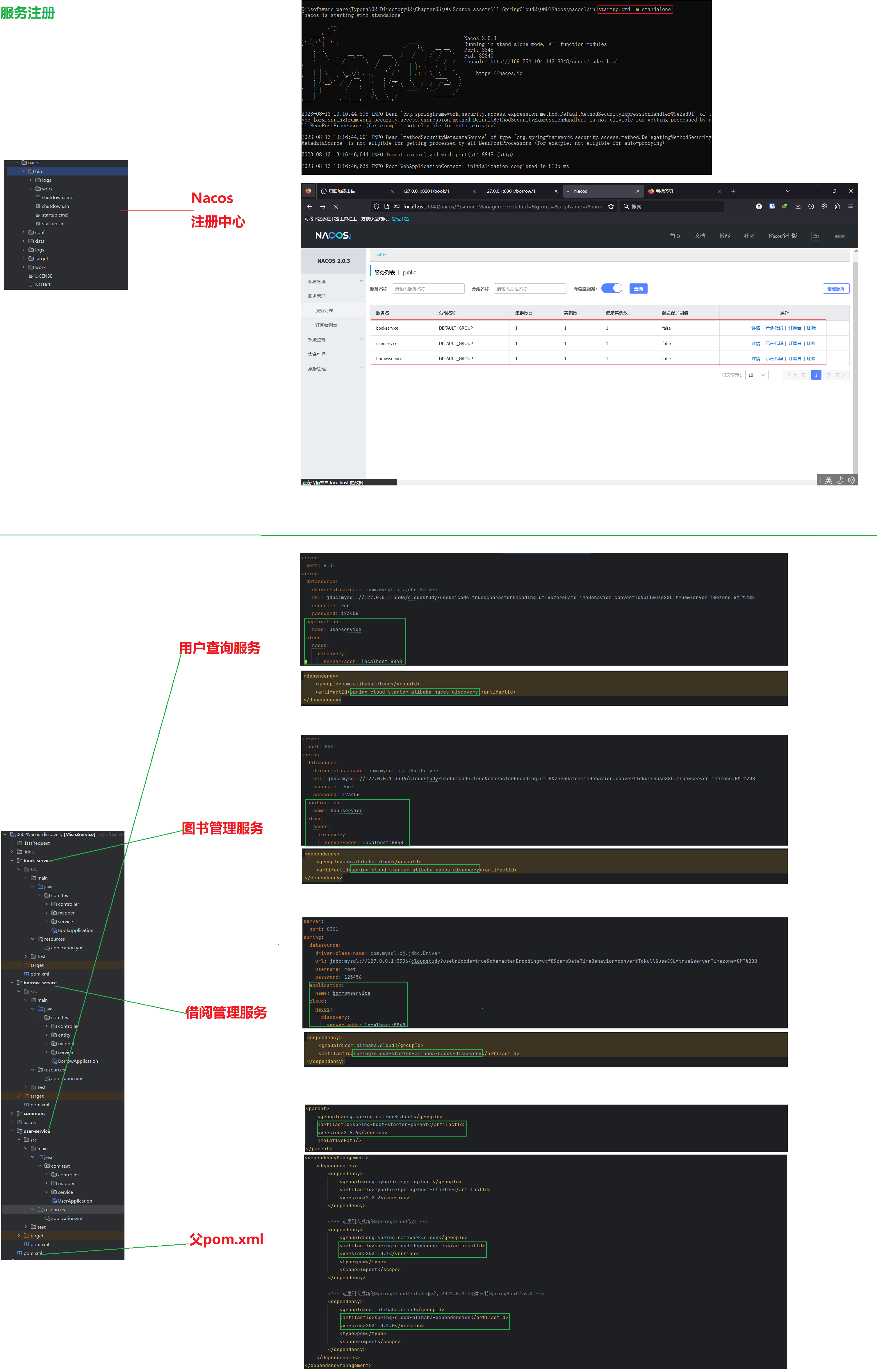Click the stop loading X icon
877x1372 pixels.
pyautogui.click(x=336, y=207)
